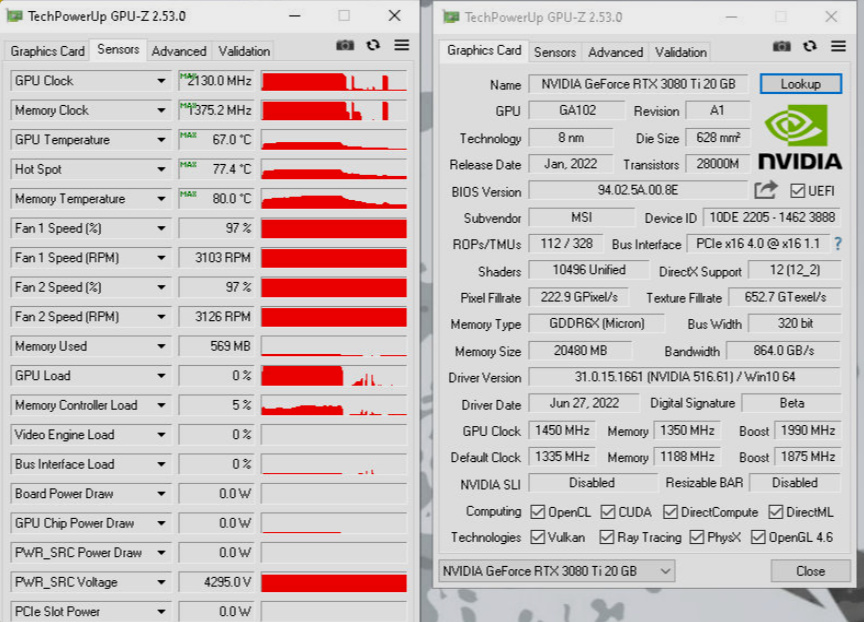The image size is (864, 622).
Task: Click the Close button at bottom right
Action: pos(810,571)
